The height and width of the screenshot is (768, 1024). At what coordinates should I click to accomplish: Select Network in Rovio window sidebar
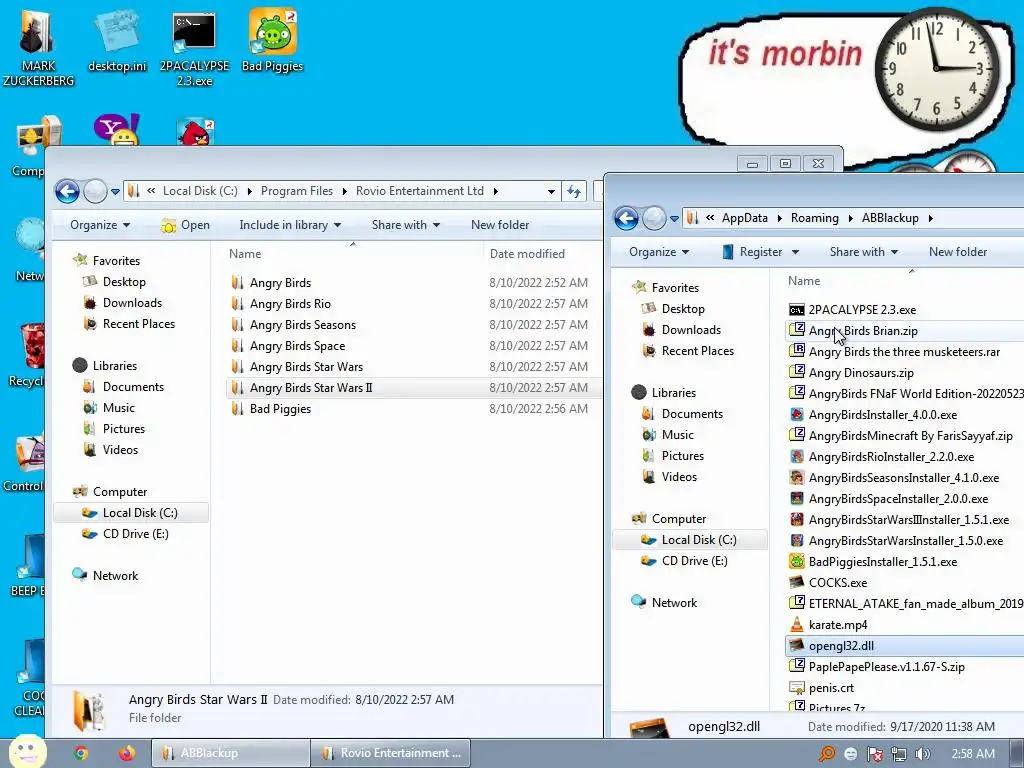[x=115, y=575]
